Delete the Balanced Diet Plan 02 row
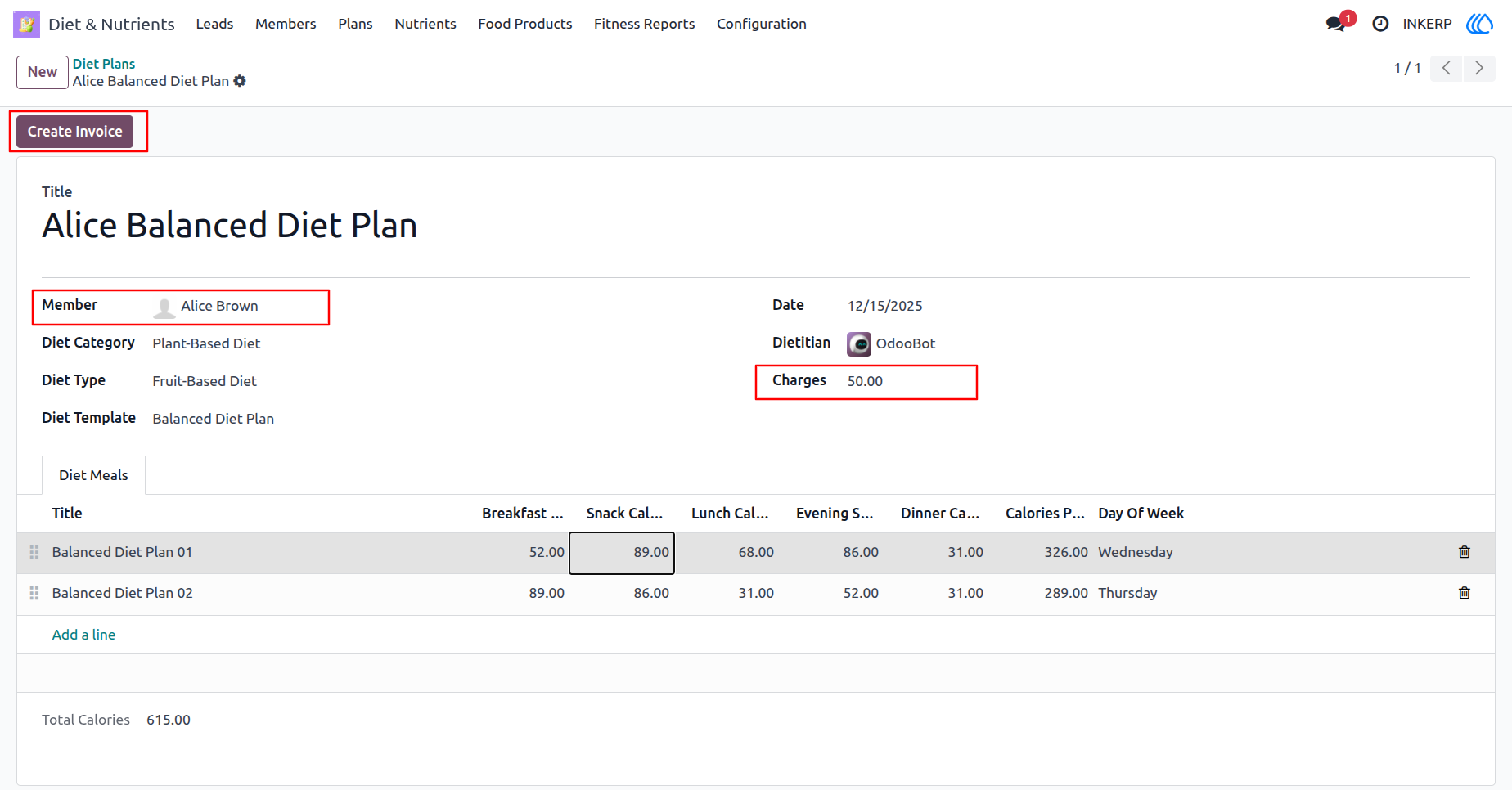The height and width of the screenshot is (790, 1512). pos(1465,593)
